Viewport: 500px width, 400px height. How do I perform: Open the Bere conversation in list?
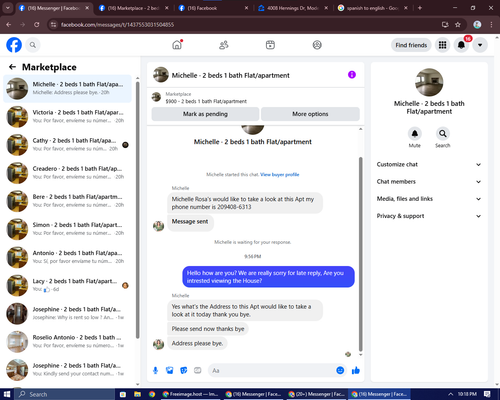point(68,201)
